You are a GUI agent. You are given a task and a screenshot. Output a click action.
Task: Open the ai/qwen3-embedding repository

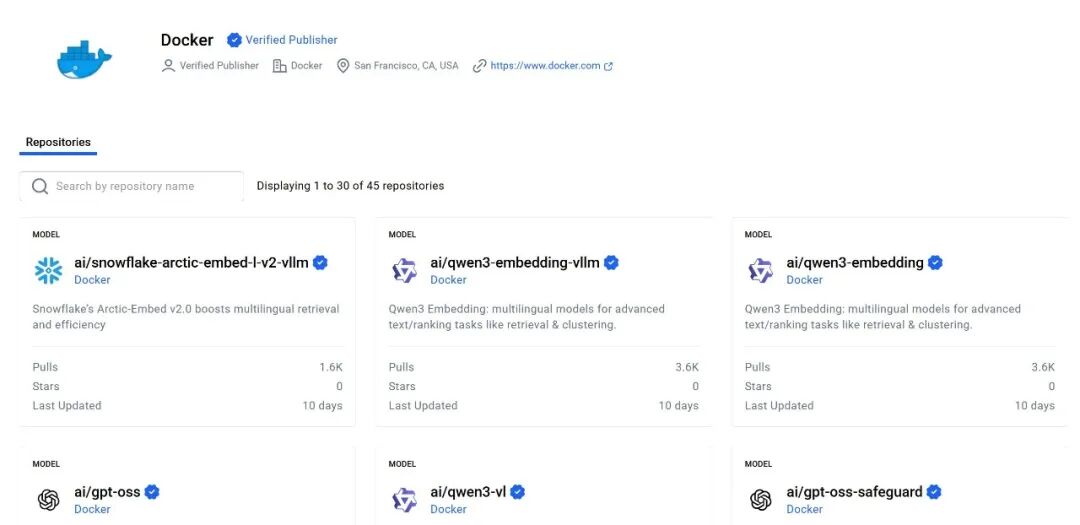tap(855, 262)
